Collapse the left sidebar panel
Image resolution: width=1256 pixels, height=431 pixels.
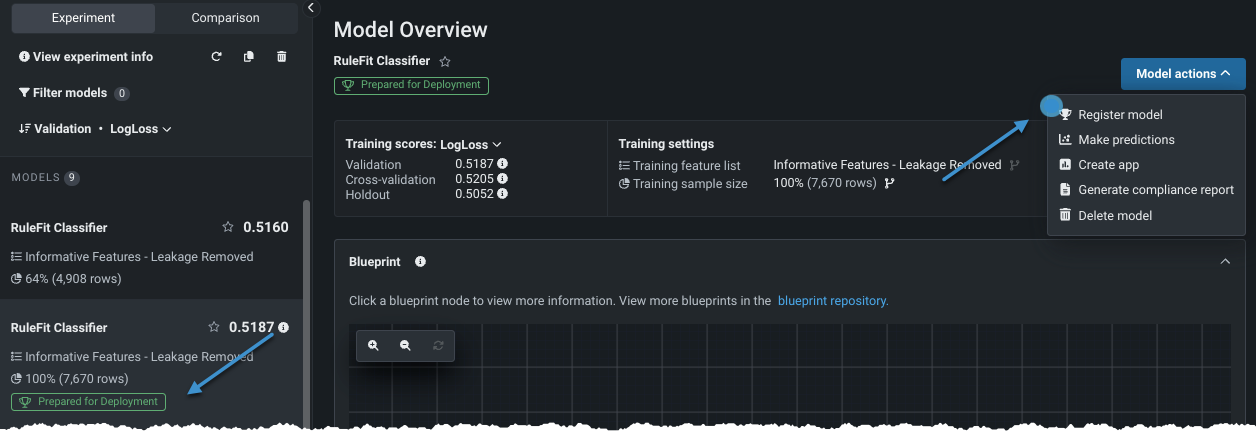click(311, 8)
